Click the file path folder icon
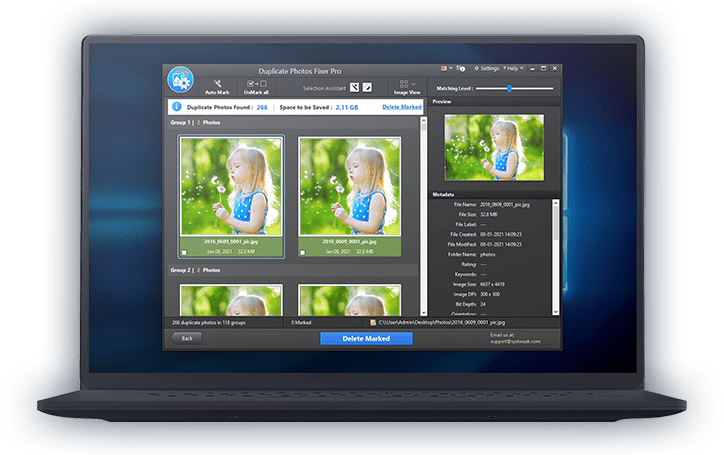The image size is (724, 455). tap(372, 323)
